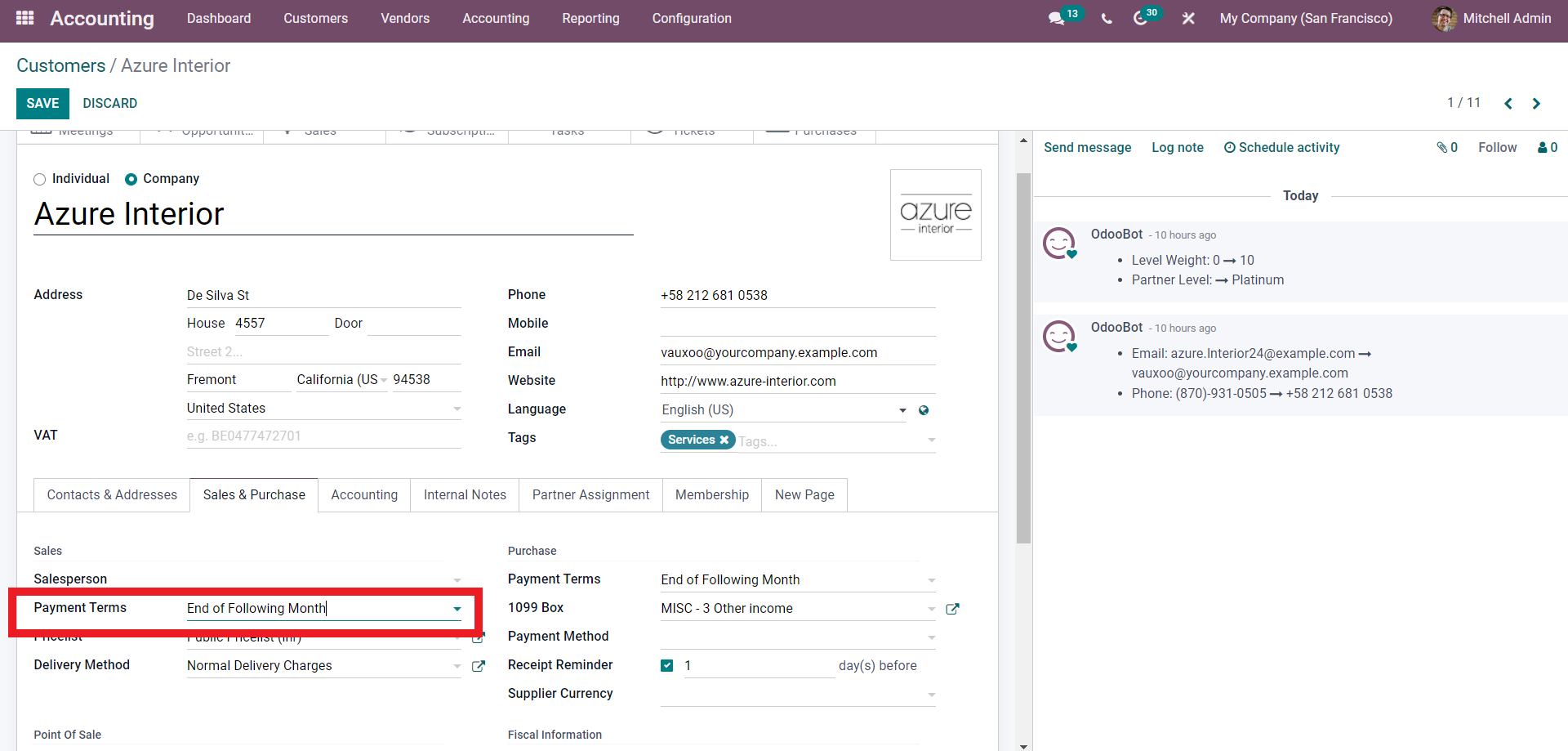Switch to Membership tab
This screenshot has width=1568, height=751.
click(712, 495)
